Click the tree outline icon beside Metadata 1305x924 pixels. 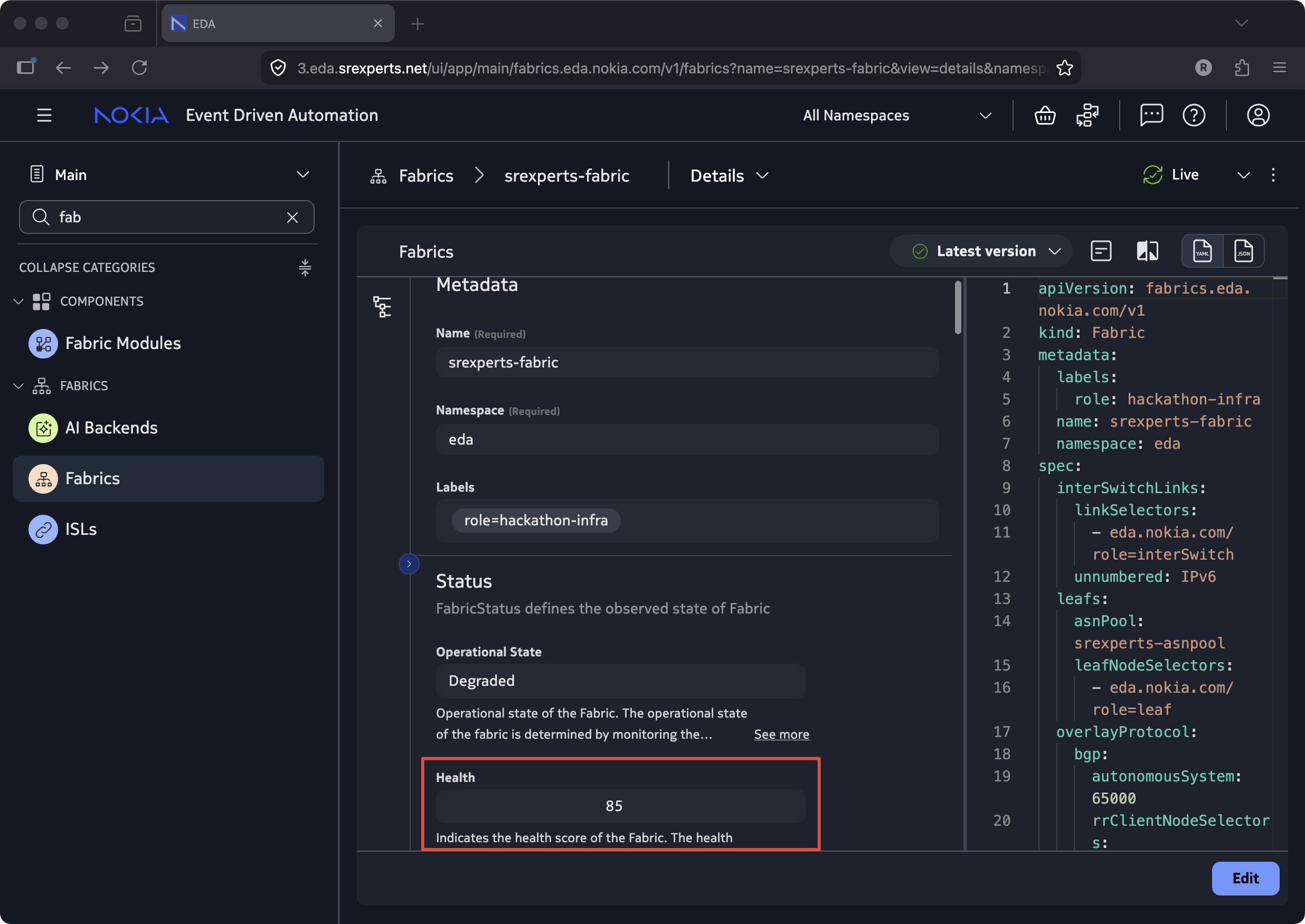pos(382,307)
